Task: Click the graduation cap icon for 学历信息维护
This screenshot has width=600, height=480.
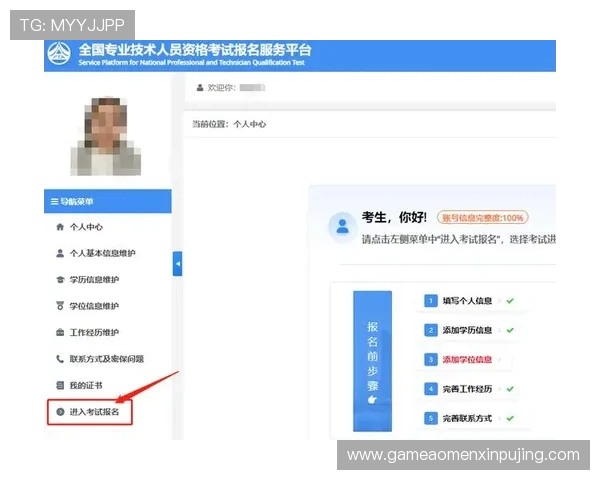Action: 60,279
